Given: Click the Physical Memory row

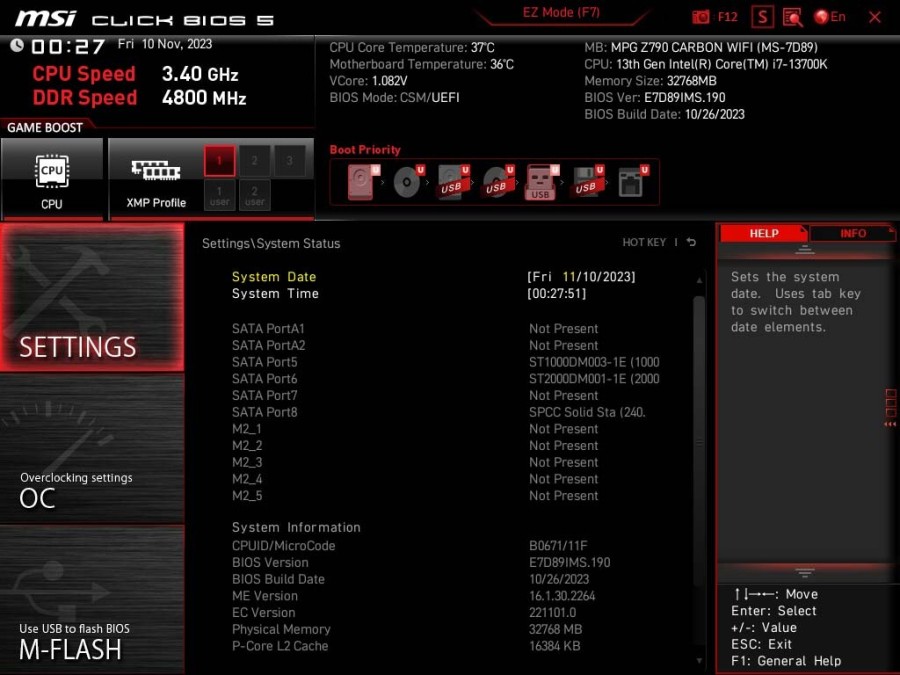Looking at the screenshot, I should [446, 629].
